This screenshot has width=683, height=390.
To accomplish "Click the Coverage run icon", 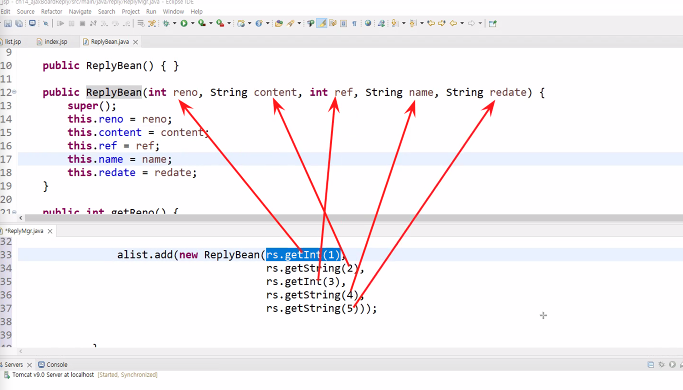I will [202, 24].
